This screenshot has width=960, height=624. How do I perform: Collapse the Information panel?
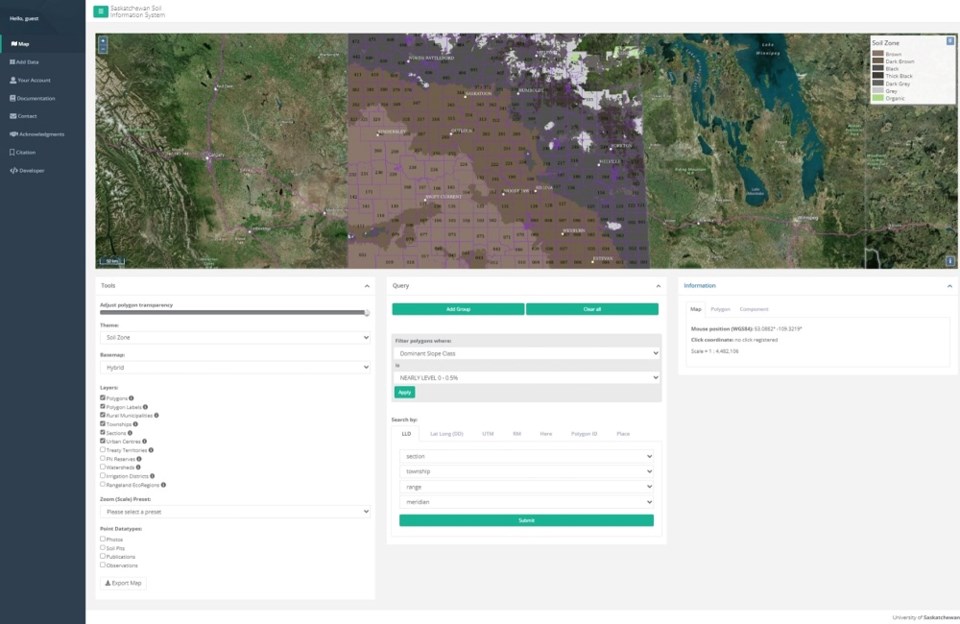950,286
